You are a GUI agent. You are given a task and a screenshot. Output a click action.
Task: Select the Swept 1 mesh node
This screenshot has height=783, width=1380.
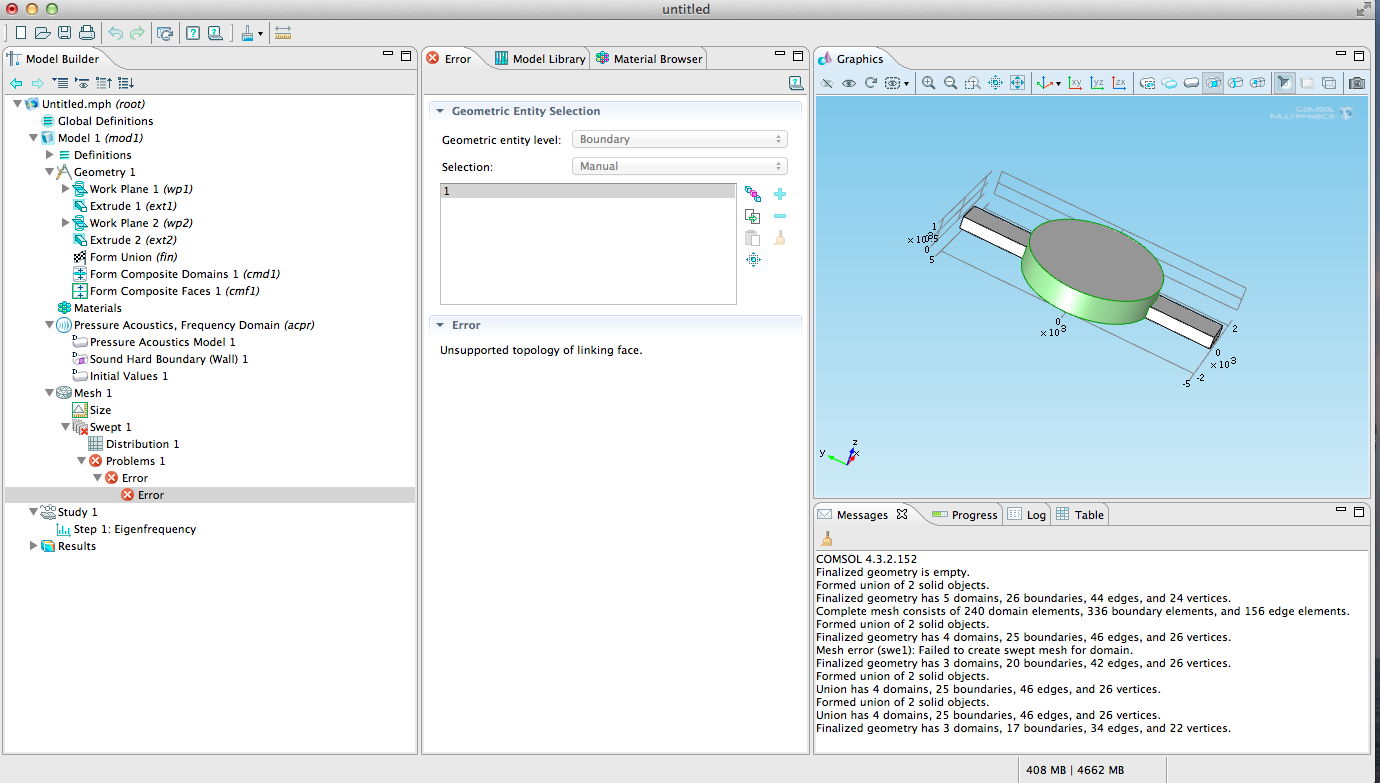pos(110,427)
